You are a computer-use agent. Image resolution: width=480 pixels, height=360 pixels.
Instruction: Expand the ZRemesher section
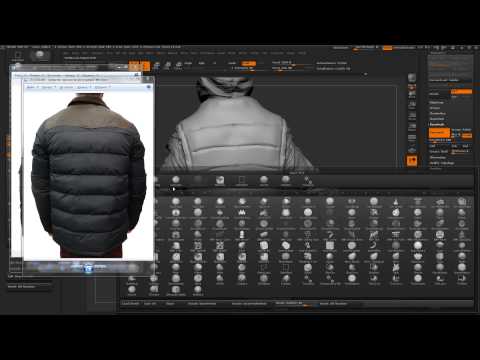tap(437, 157)
